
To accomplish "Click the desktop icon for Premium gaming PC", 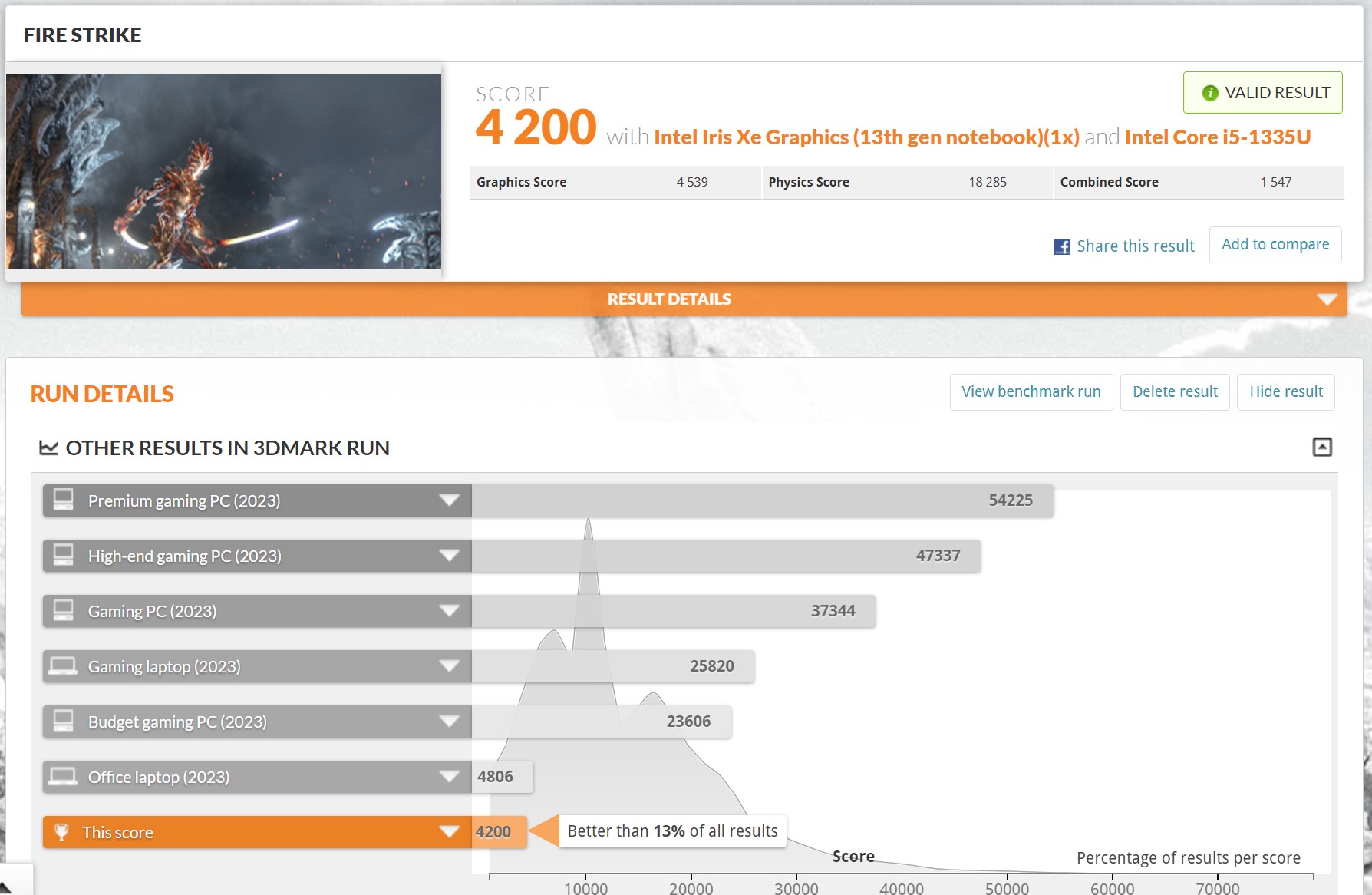I will (63, 500).
